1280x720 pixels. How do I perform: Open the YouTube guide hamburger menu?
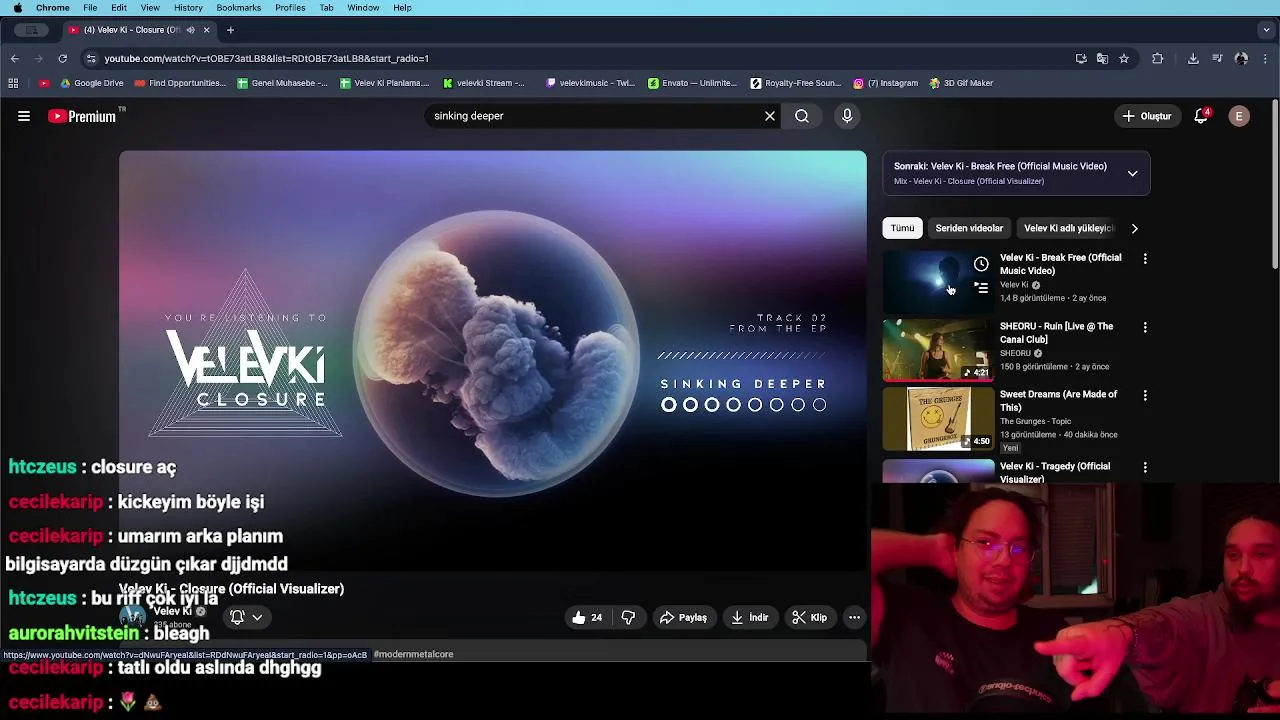click(24, 116)
